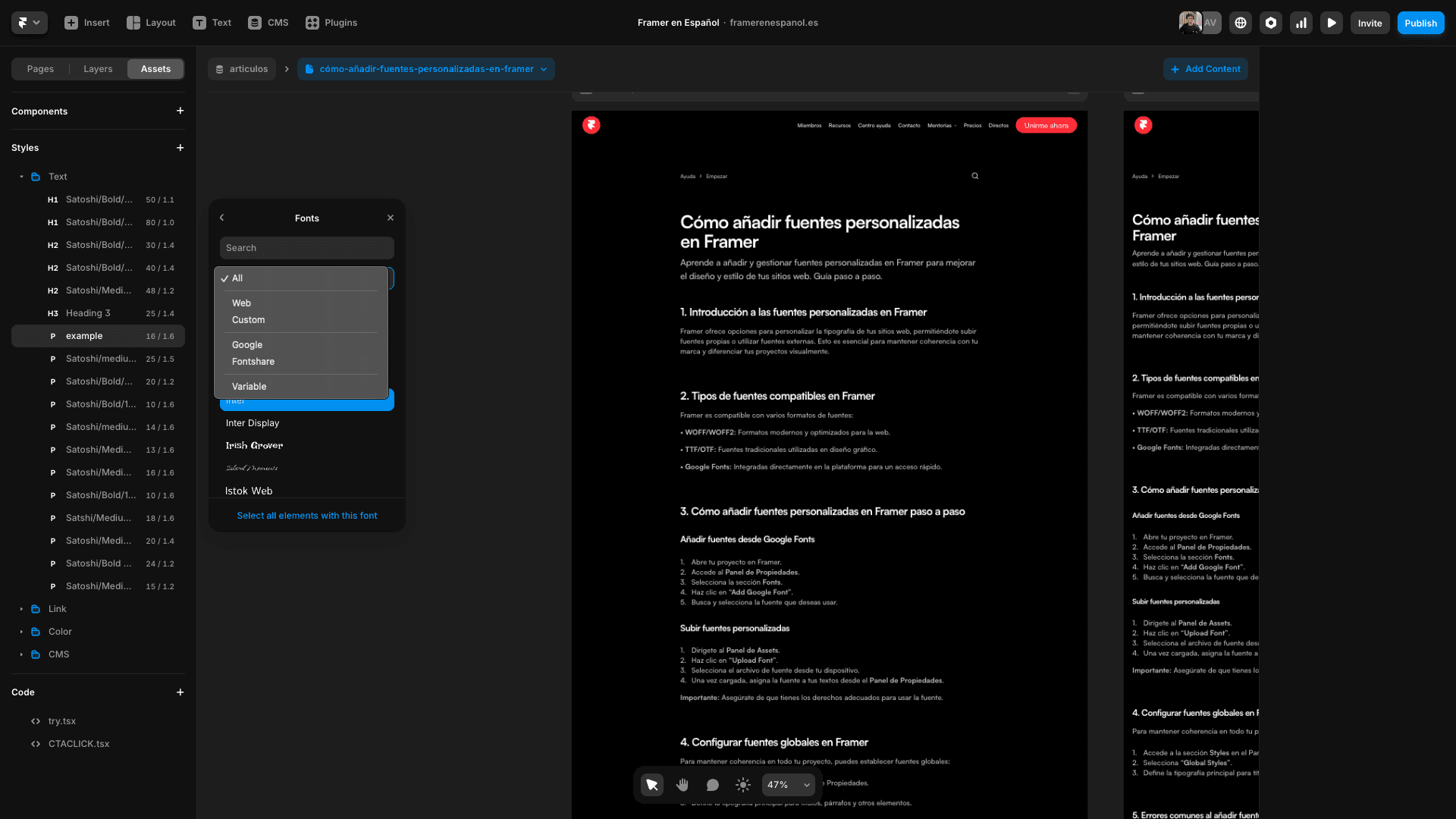The image size is (1456, 819).
Task: Open the analytics bar chart icon
Action: (1301, 23)
